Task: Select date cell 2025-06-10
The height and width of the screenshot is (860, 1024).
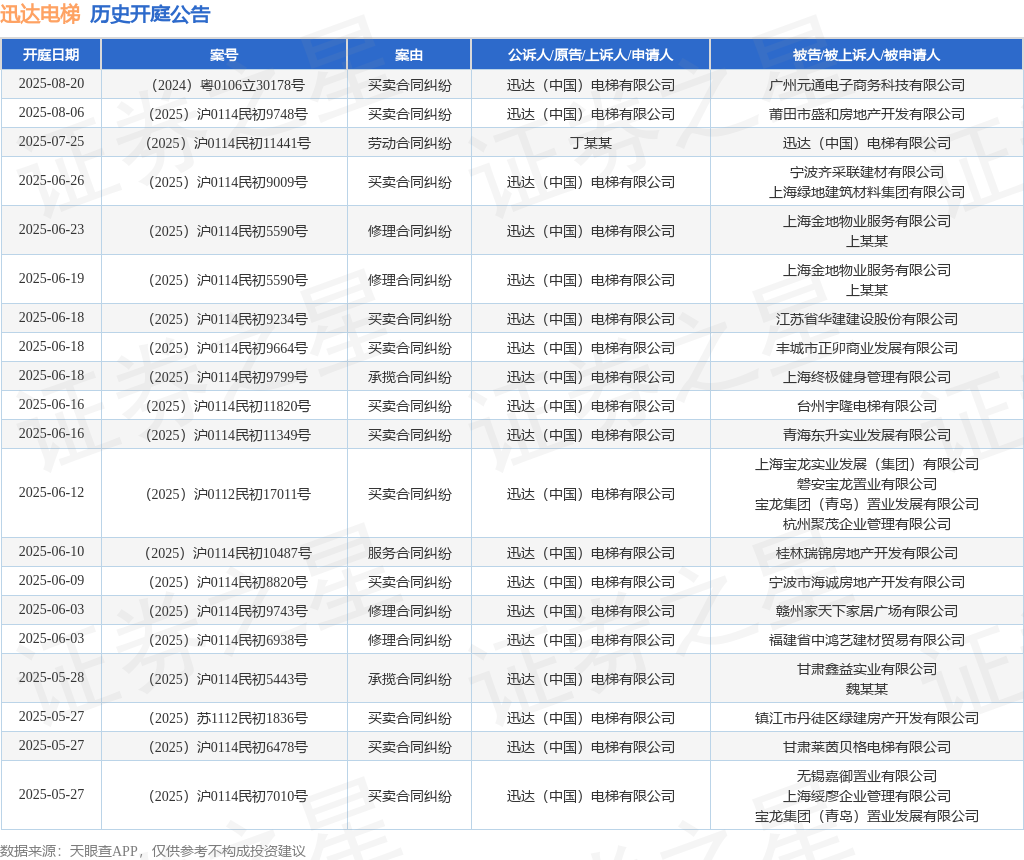Action: (x=51, y=552)
